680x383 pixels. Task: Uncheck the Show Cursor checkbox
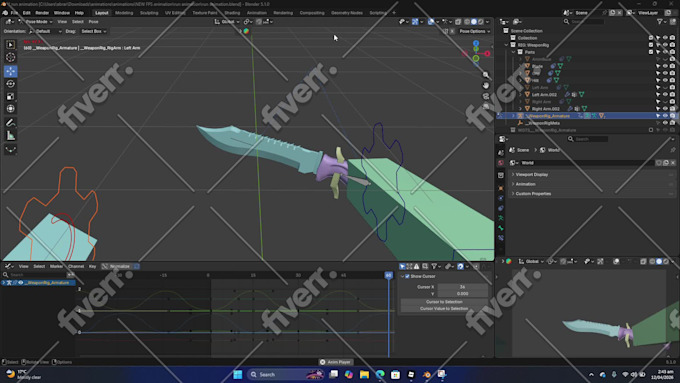[x=407, y=276]
